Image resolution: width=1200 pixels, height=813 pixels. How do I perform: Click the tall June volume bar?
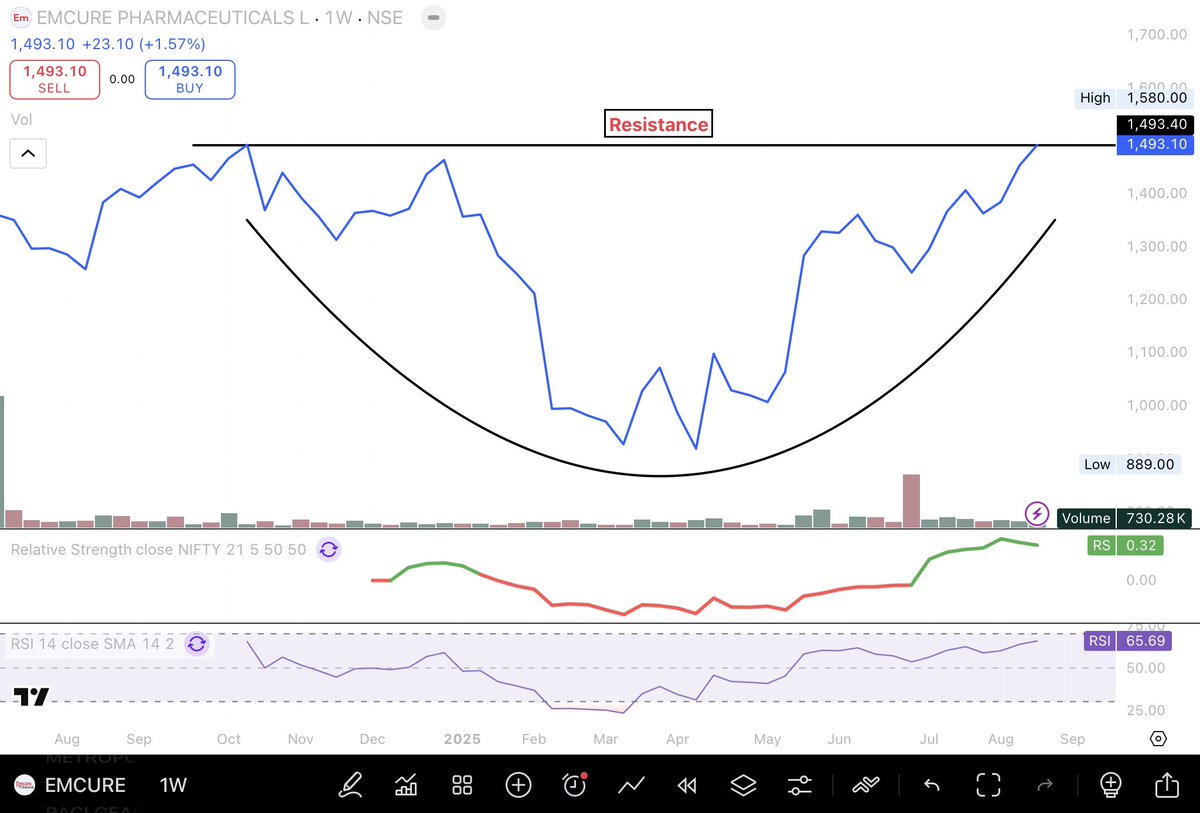point(911,500)
